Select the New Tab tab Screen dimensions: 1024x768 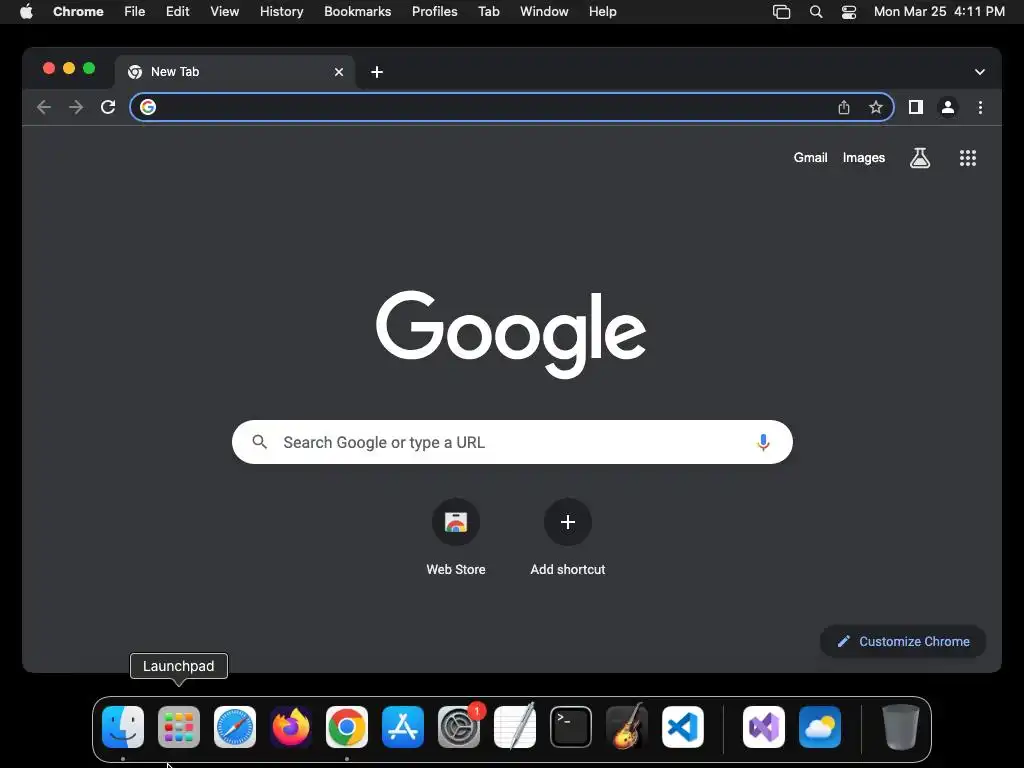pos(234,72)
